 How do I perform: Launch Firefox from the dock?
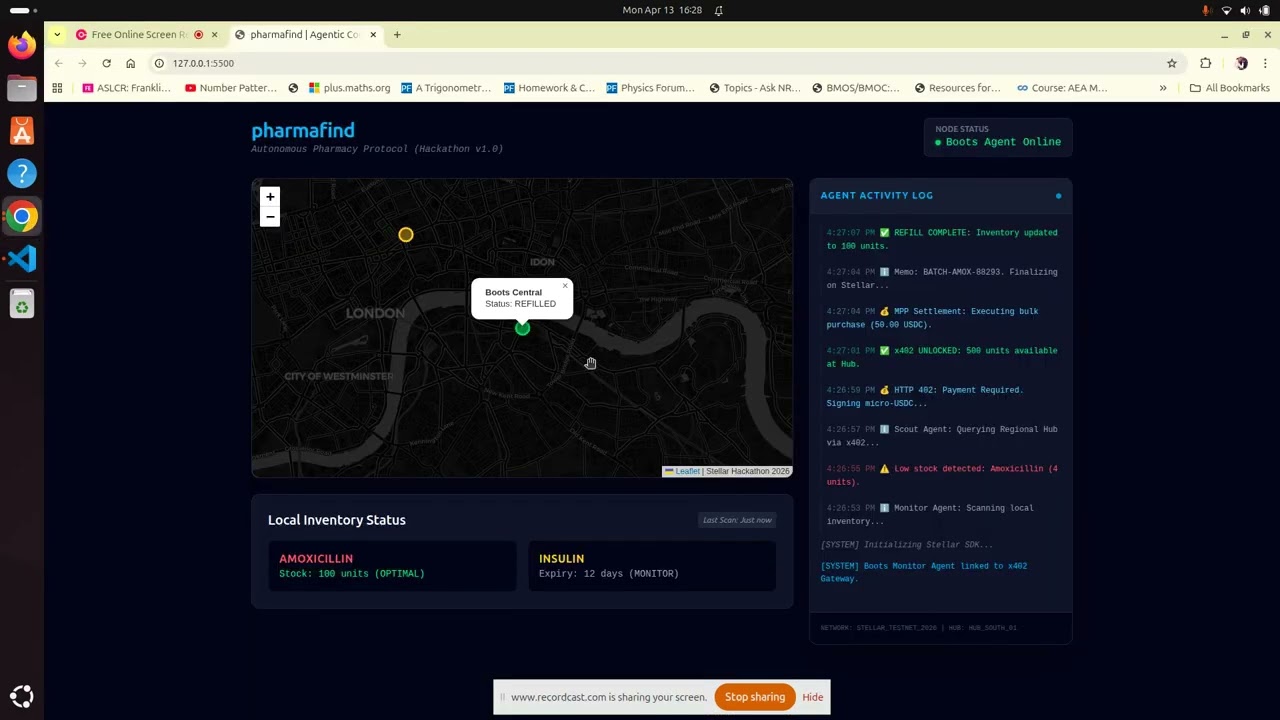click(x=22, y=45)
